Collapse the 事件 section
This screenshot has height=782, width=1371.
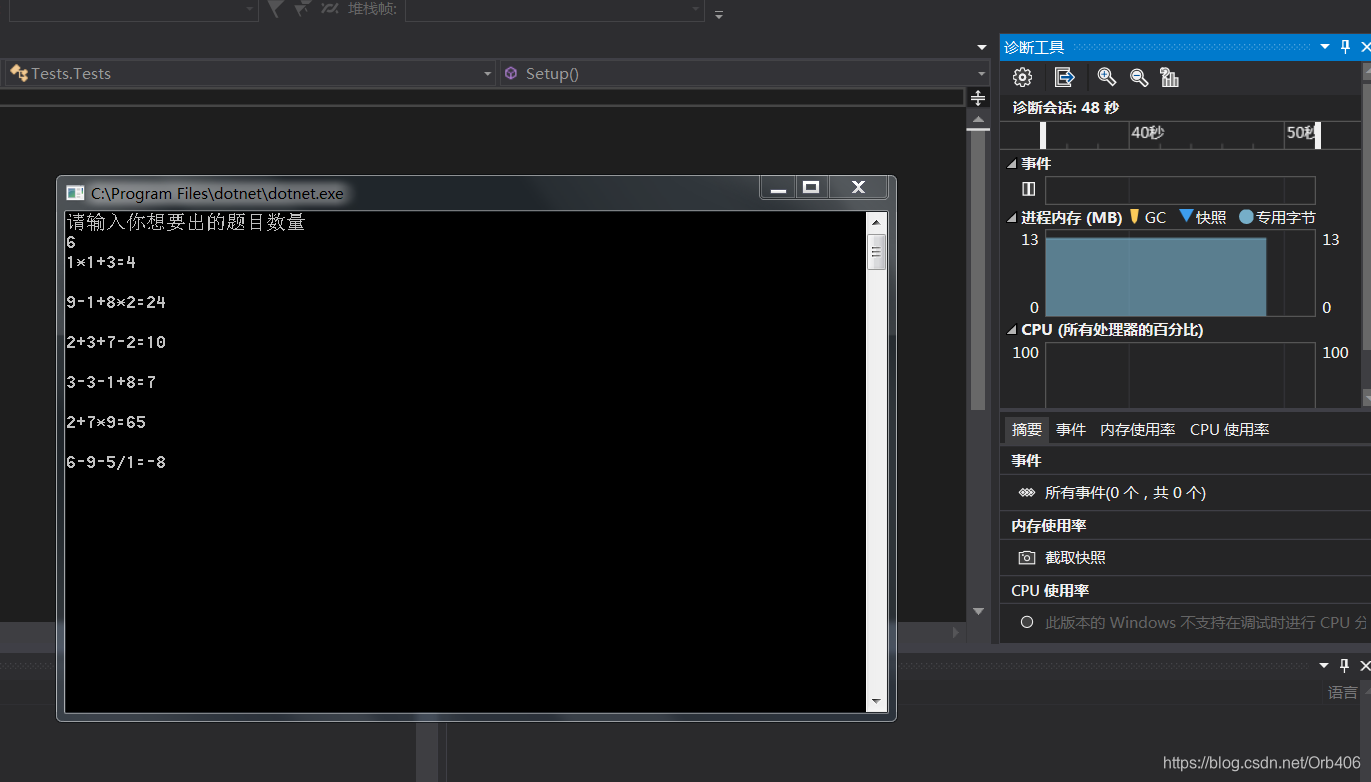click(x=1012, y=164)
